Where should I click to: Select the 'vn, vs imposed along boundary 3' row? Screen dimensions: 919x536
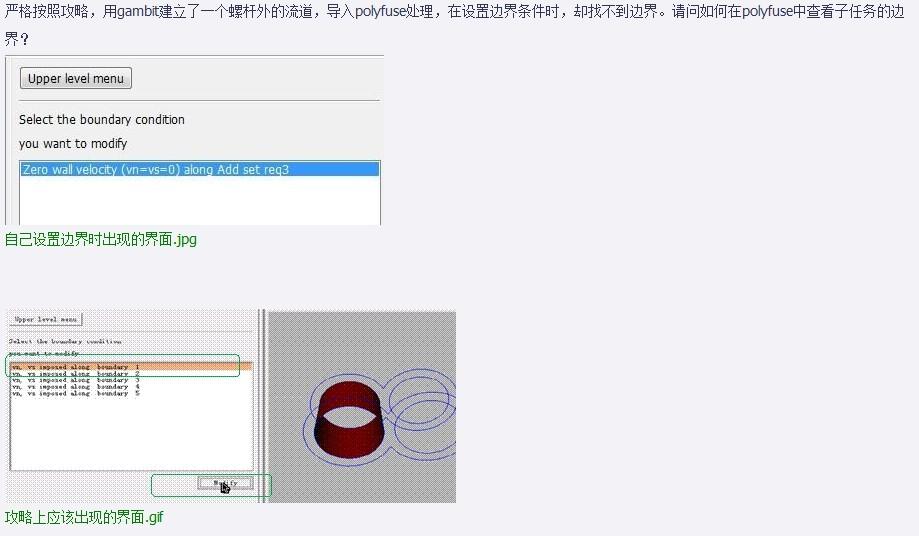131,380
